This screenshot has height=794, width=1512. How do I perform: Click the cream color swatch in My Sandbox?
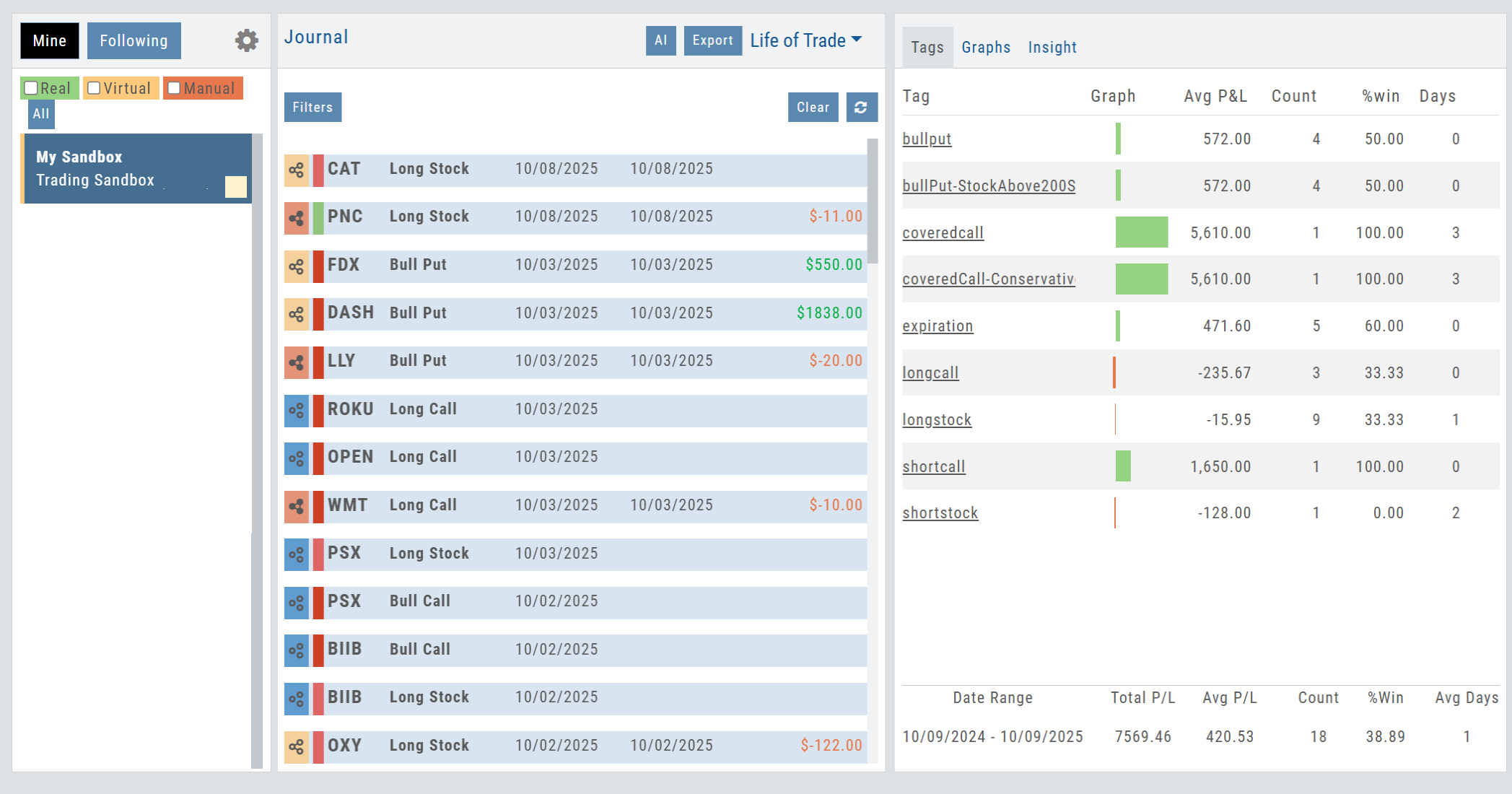[236, 187]
